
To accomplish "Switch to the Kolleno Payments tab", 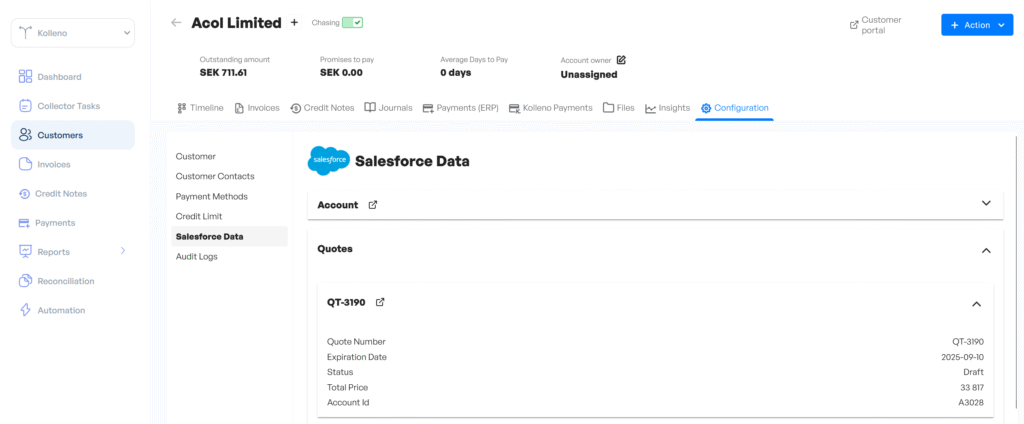I will pos(550,108).
